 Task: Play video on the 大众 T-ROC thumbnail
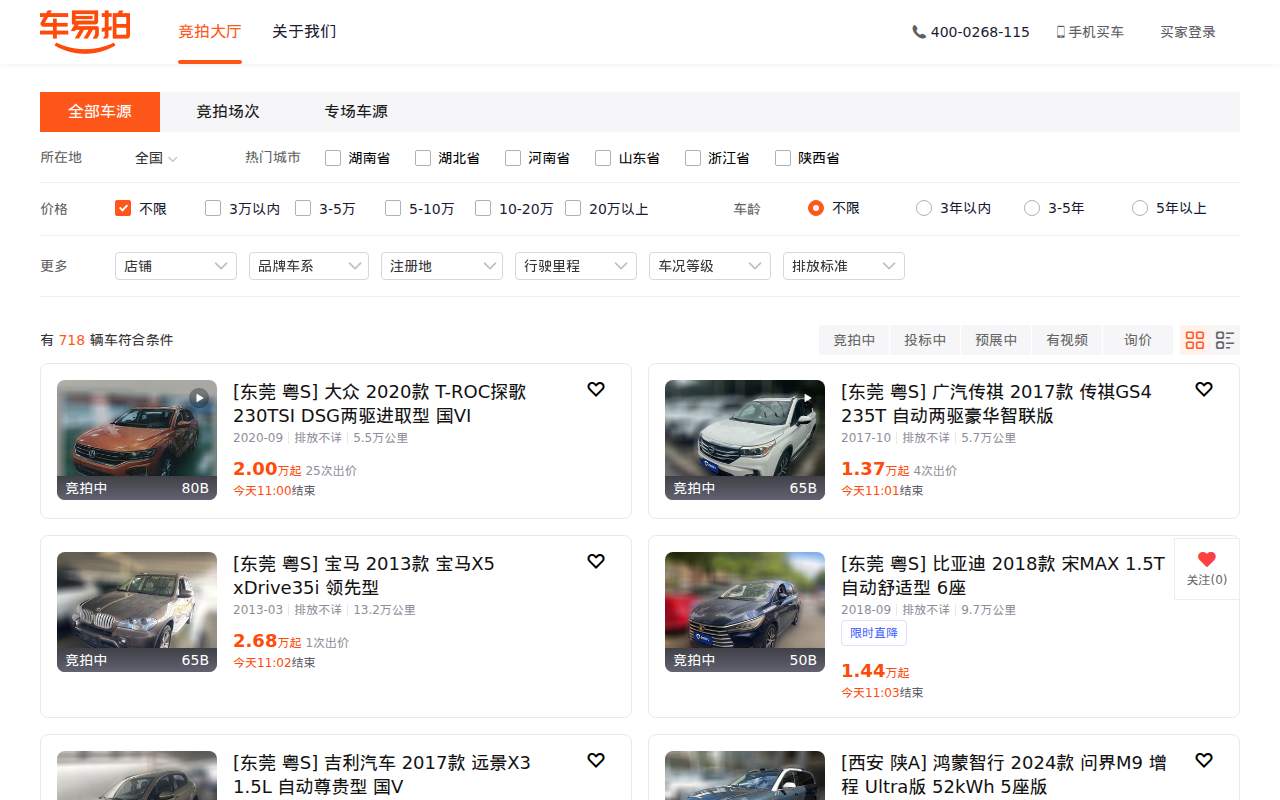click(x=200, y=397)
